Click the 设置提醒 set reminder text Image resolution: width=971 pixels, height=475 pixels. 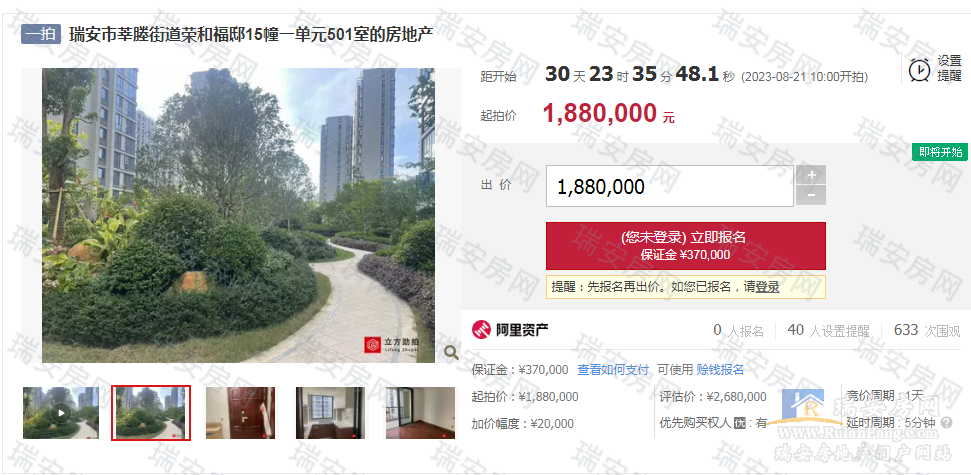[x=949, y=69]
